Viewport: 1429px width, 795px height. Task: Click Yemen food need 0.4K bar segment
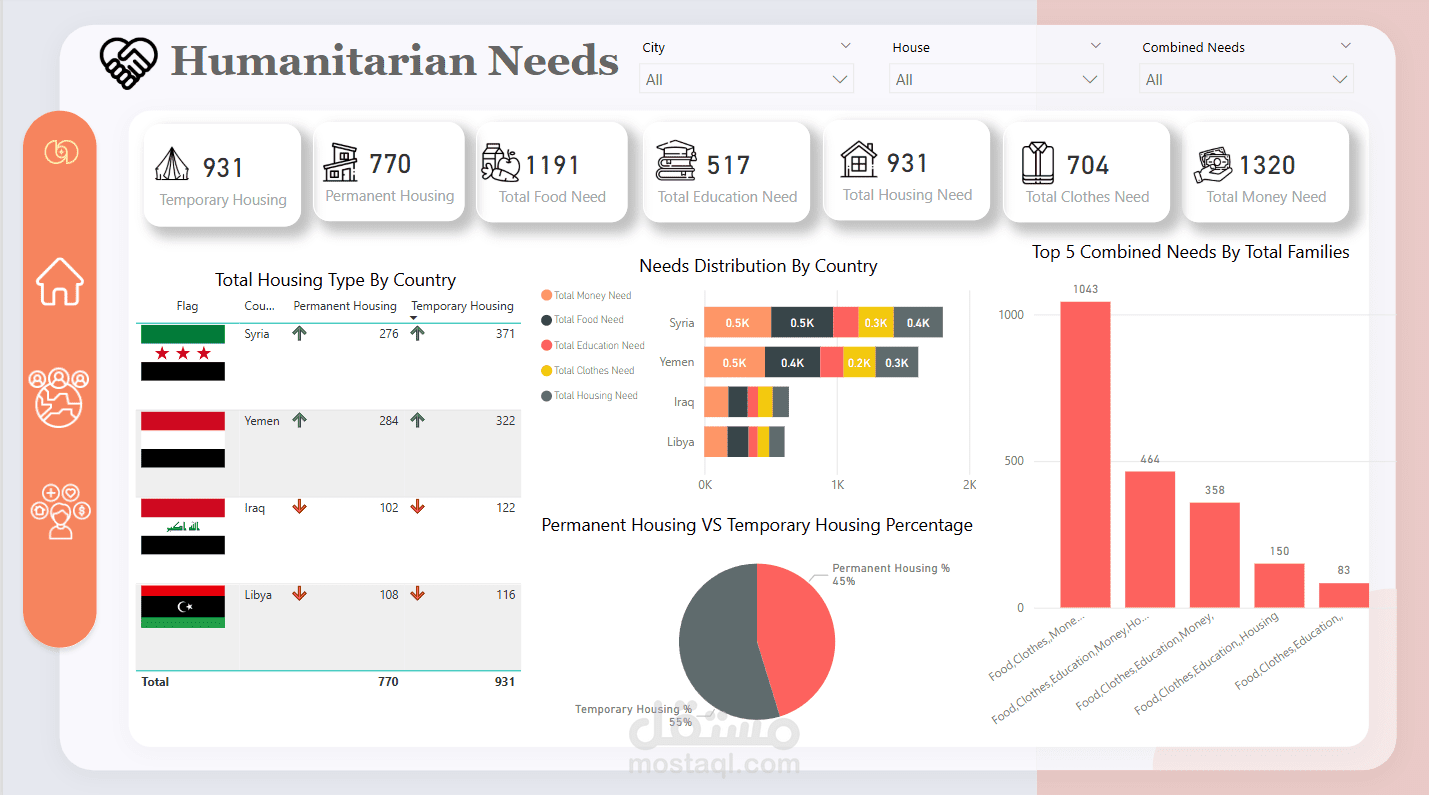pyautogui.click(x=792, y=362)
